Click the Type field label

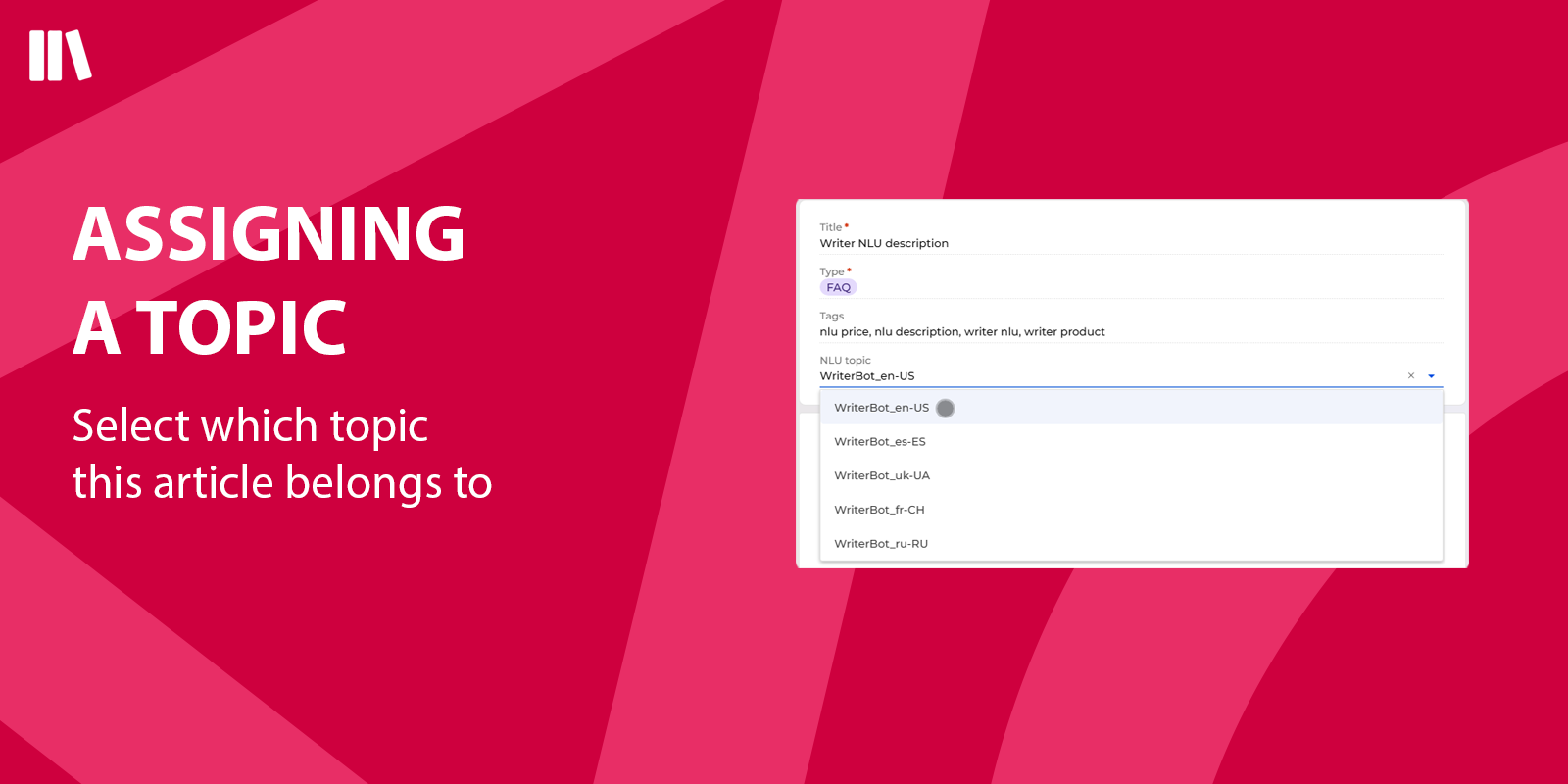[832, 271]
